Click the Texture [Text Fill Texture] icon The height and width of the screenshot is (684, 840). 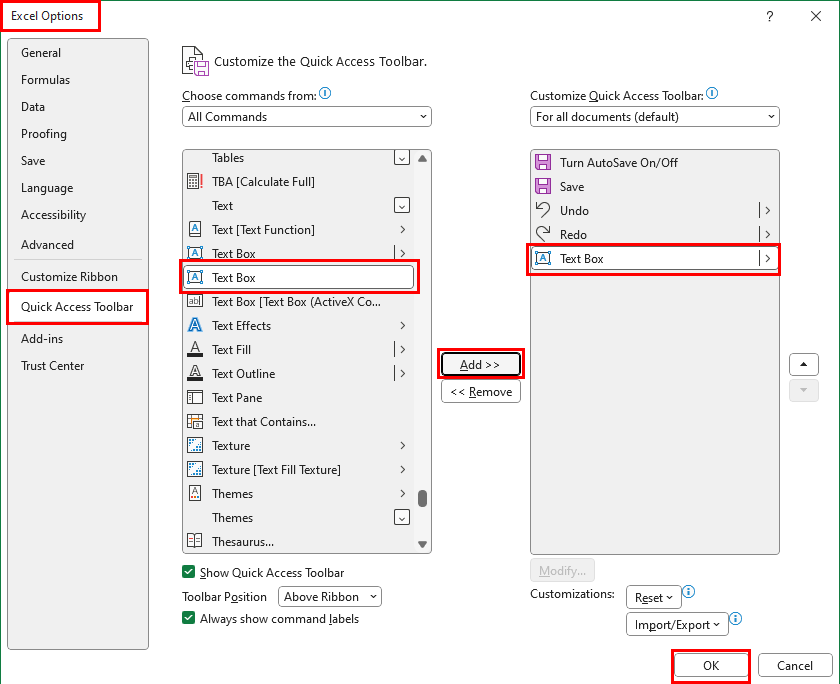pos(194,469)
